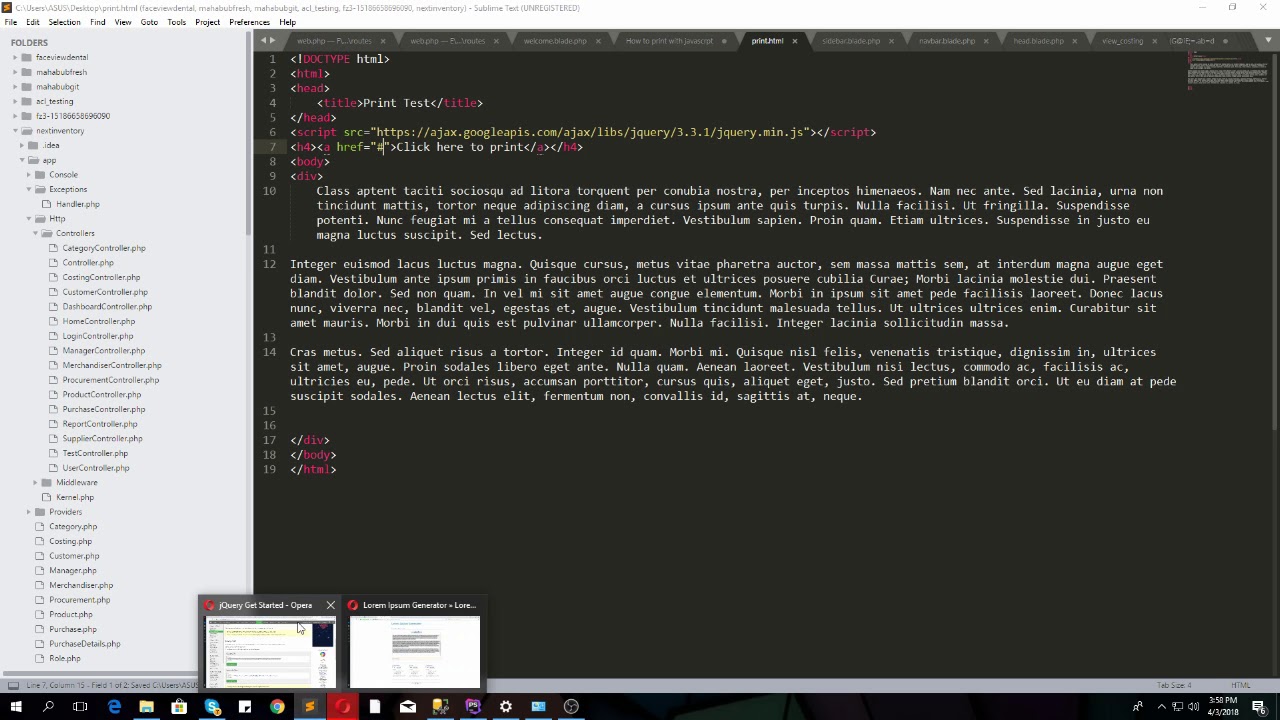Open ProductController.php in sidebar
Viewport: 1280px width, 720px height.
pyautogui.click(x=101, y=395)
